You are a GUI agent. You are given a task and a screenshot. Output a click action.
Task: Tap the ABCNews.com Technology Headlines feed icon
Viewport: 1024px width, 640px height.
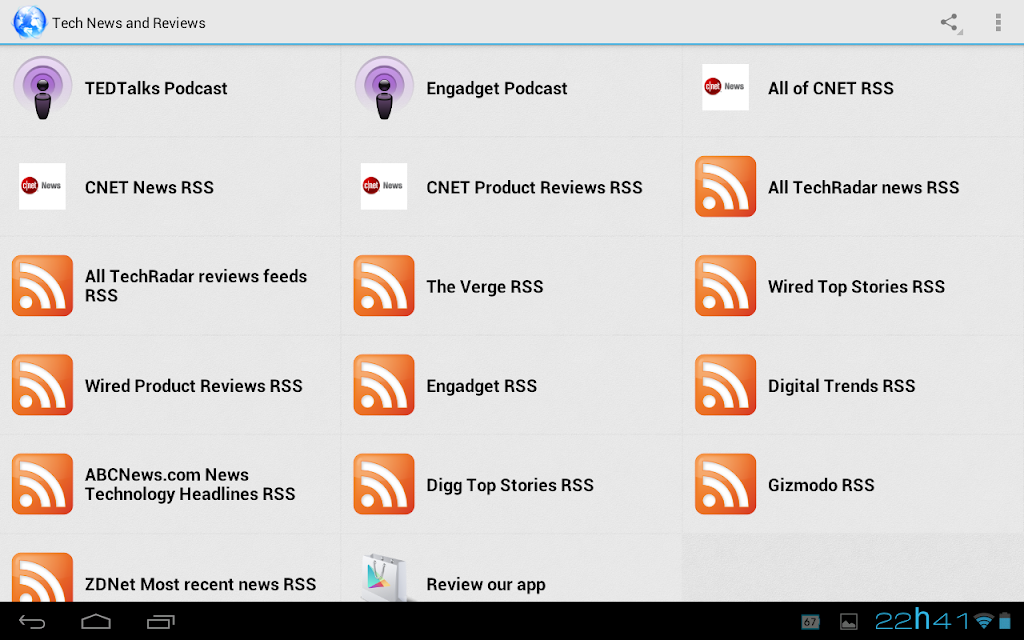(42, 485)
